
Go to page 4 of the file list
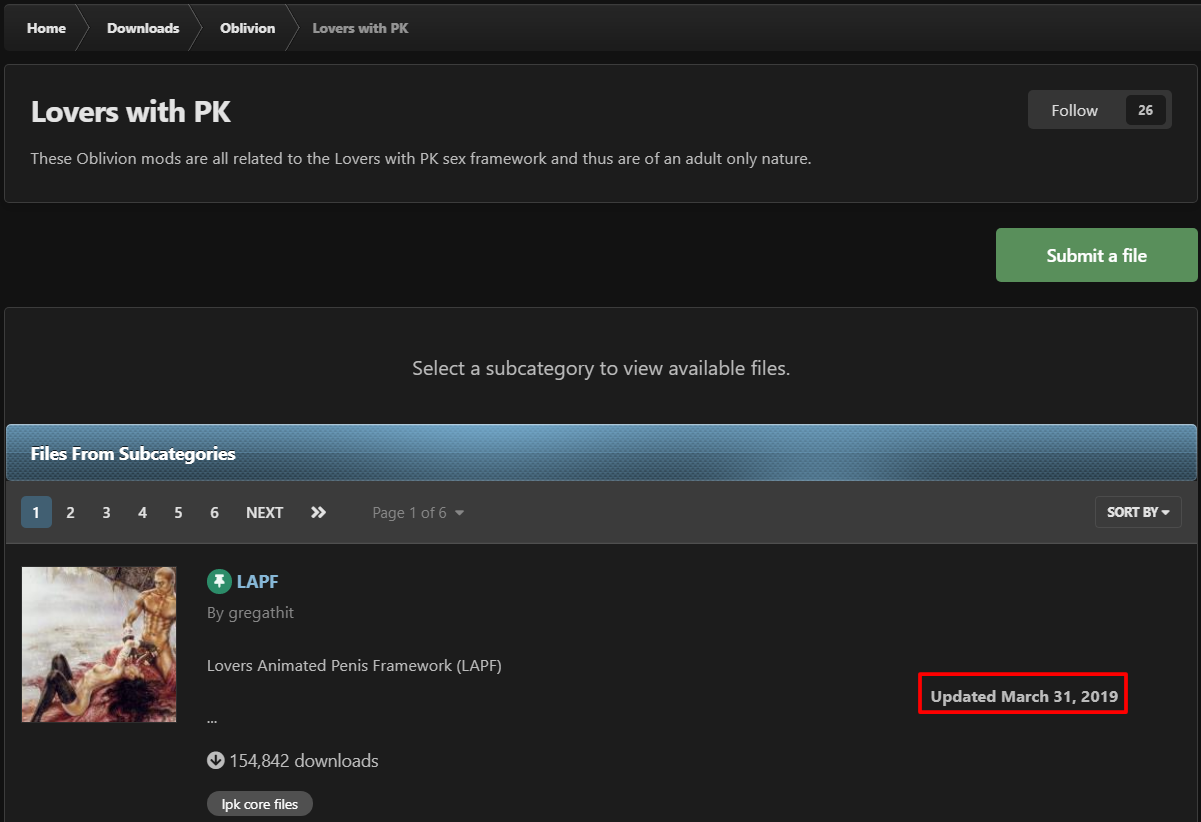(x=142, y=512)
